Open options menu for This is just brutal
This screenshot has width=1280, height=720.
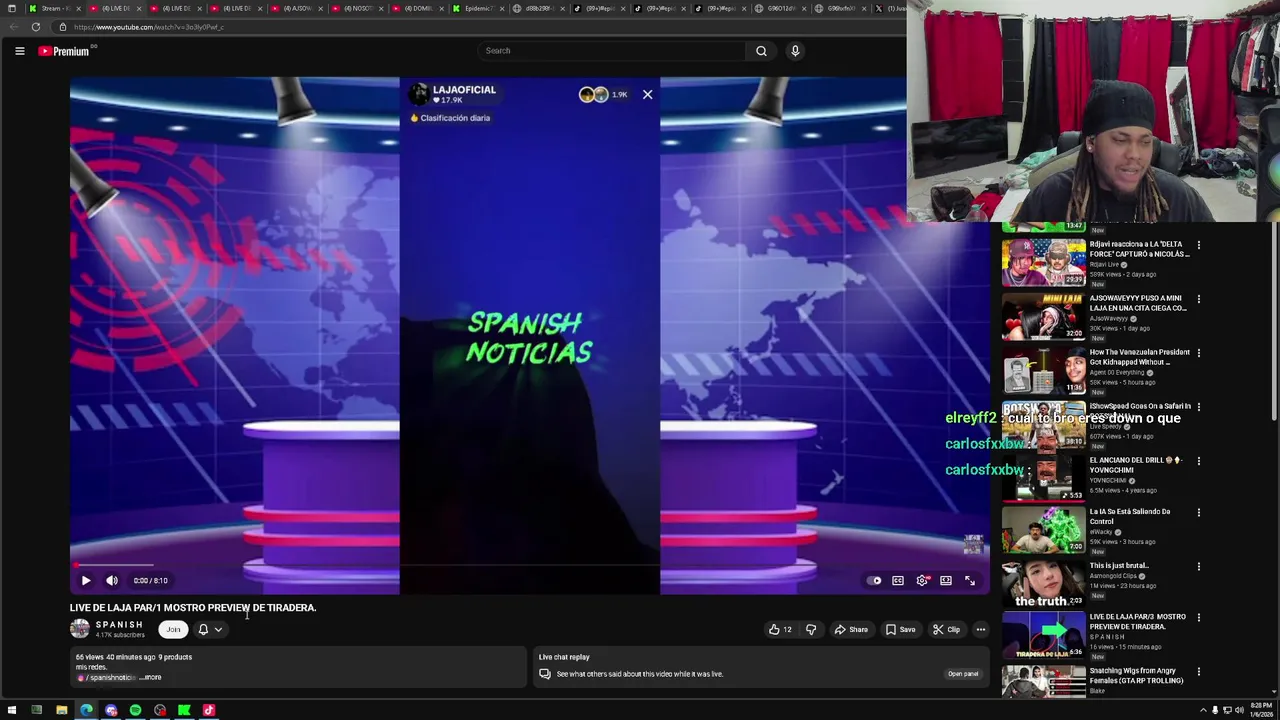tap(1198, 567)
